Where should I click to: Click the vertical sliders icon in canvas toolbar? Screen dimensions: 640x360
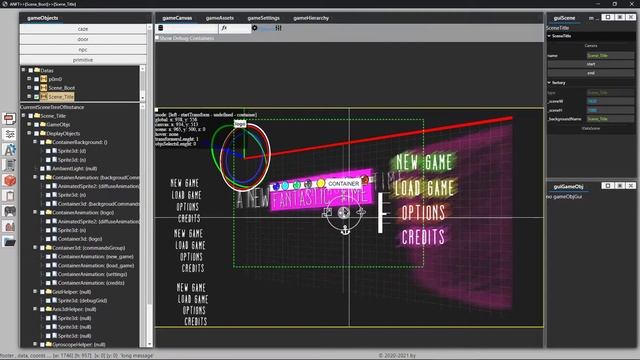pyautogui.click(x=278, y=28)
